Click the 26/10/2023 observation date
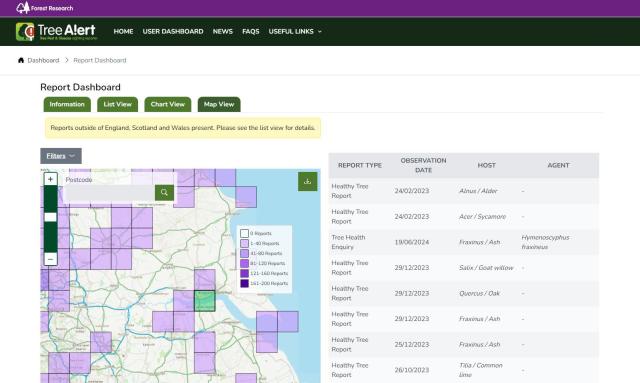 412,370
